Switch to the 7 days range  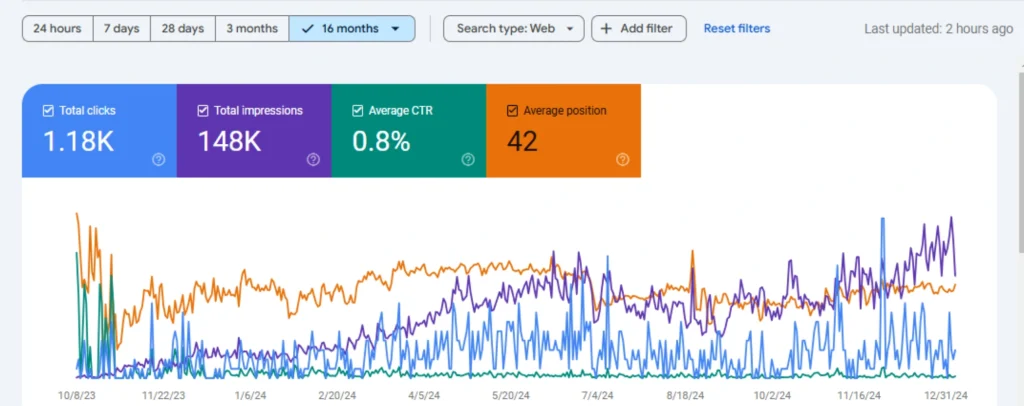tap(121, 29)
